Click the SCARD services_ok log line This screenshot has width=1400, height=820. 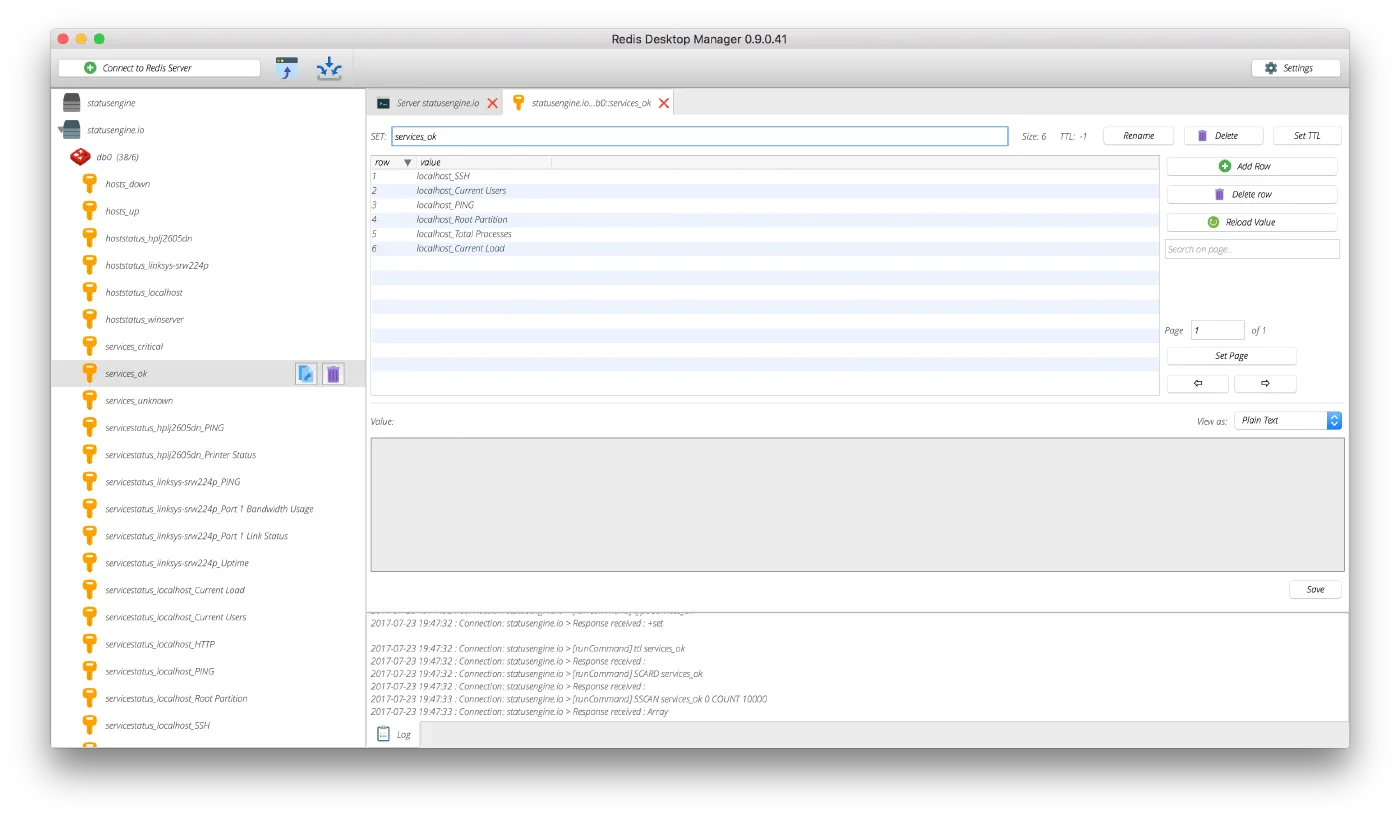click(x=537, y=674)
